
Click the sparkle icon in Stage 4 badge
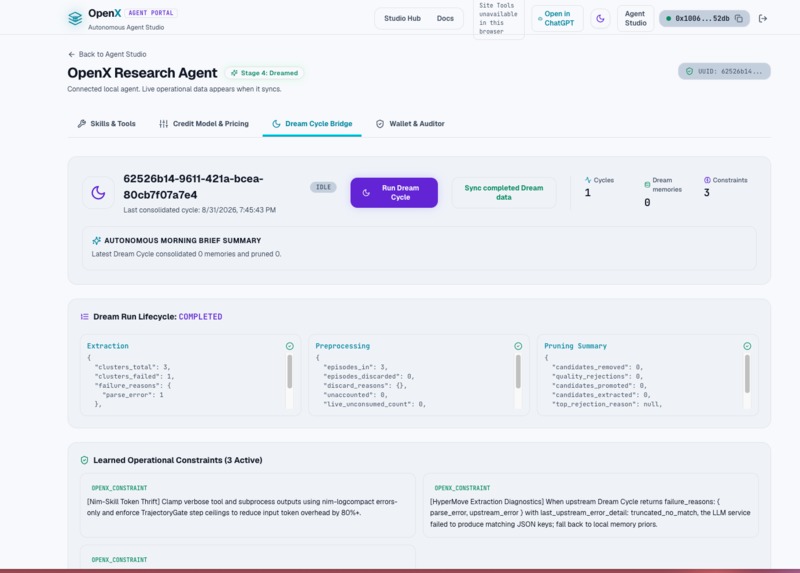(234, 73)
